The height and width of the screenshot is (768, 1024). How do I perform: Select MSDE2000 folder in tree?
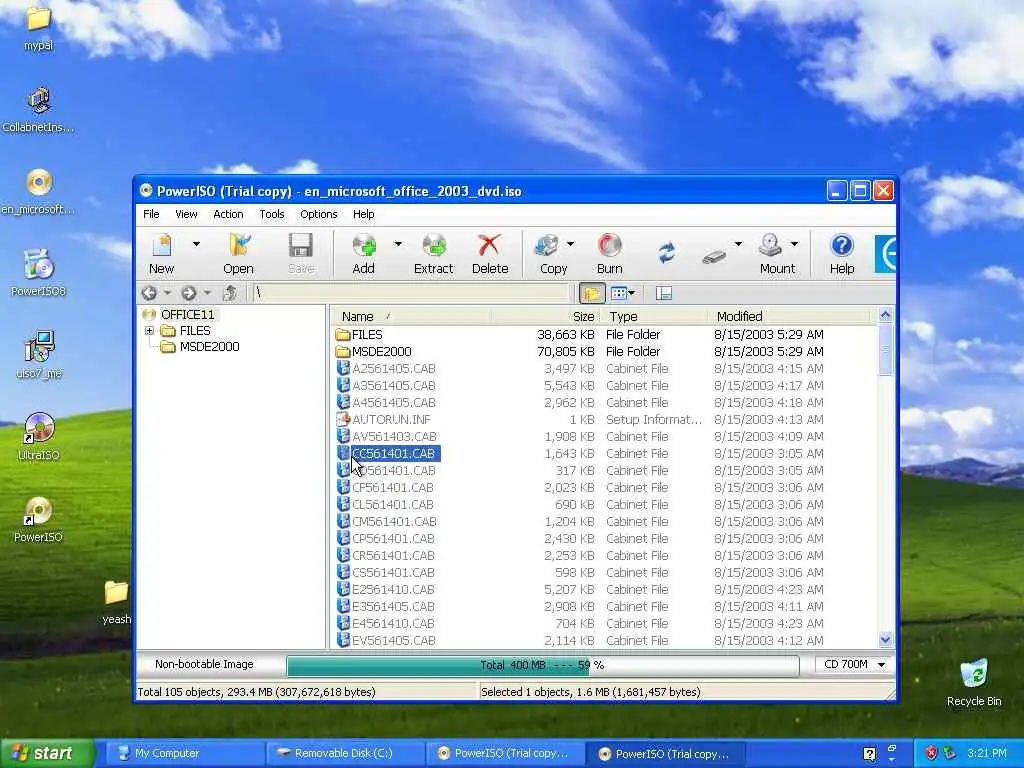pyautogui.click(x=209, y=347)
